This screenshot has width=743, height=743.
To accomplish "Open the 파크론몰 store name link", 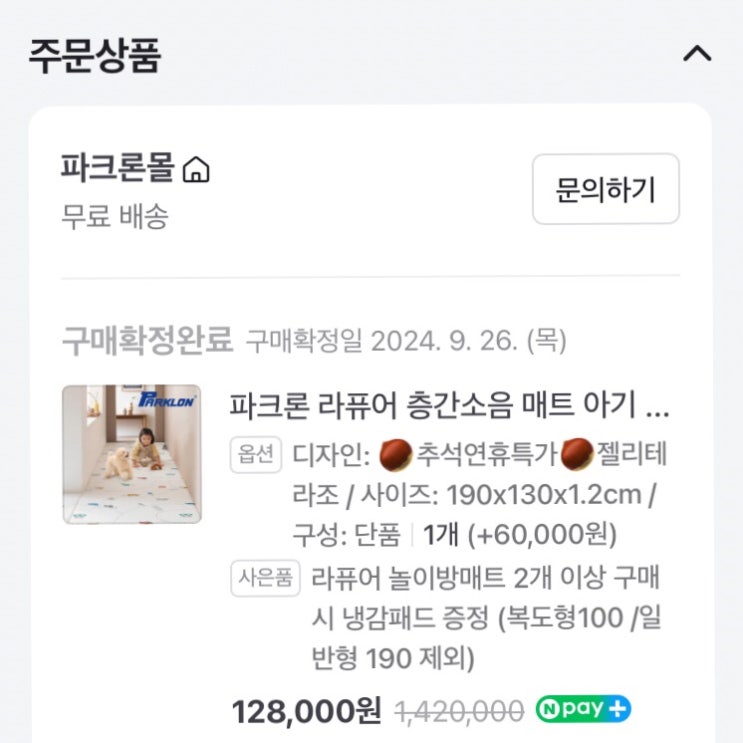I will click(118, 168).
